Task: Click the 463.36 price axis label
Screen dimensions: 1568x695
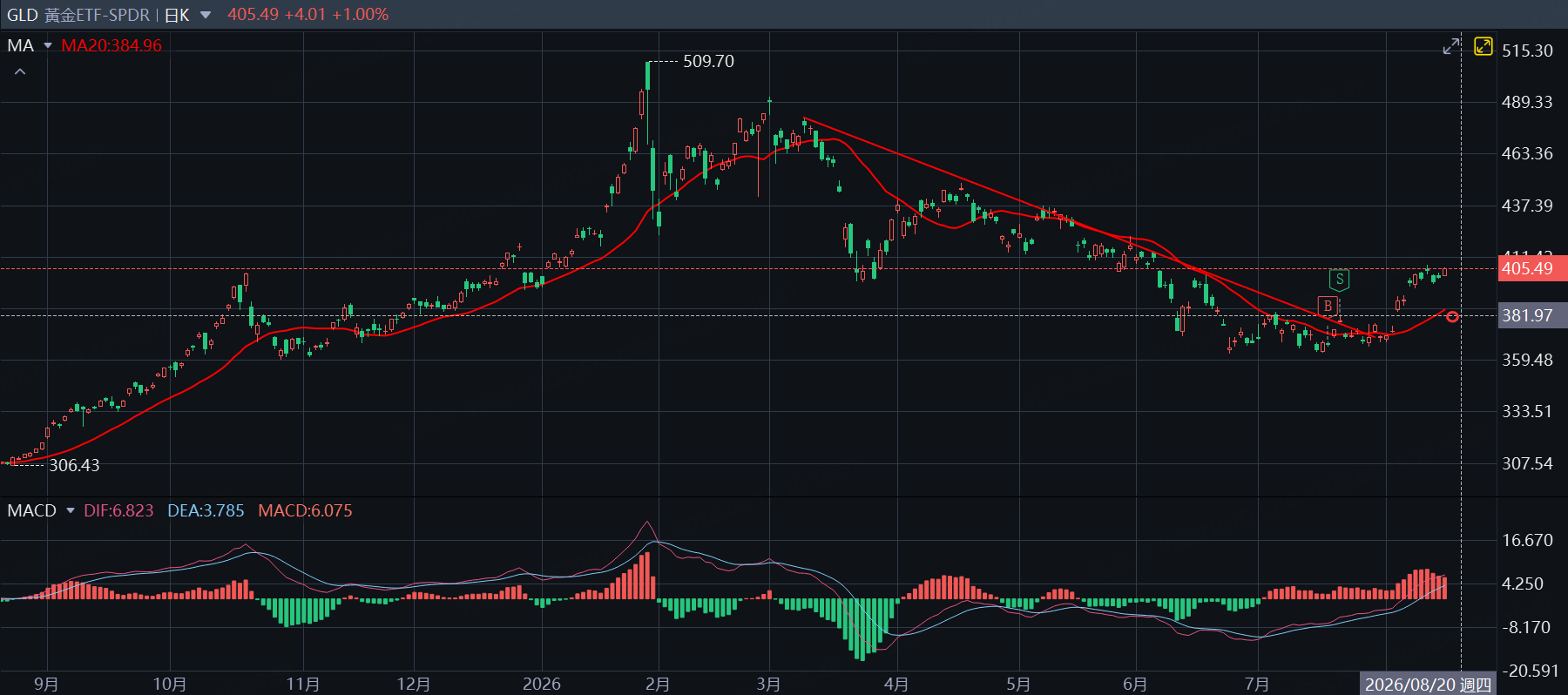Action: pos(1527,153)
